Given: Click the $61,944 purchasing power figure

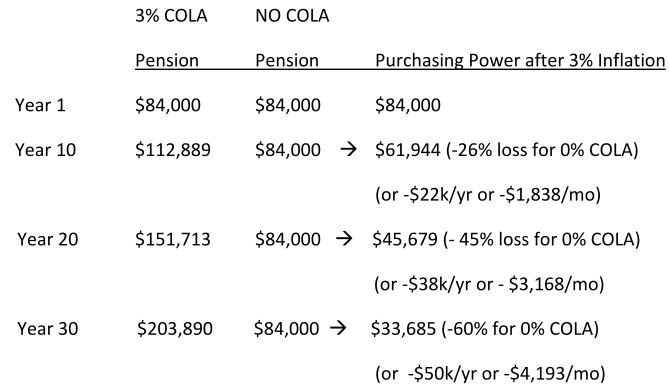Looking at the screenshot, I should [407, 150].
